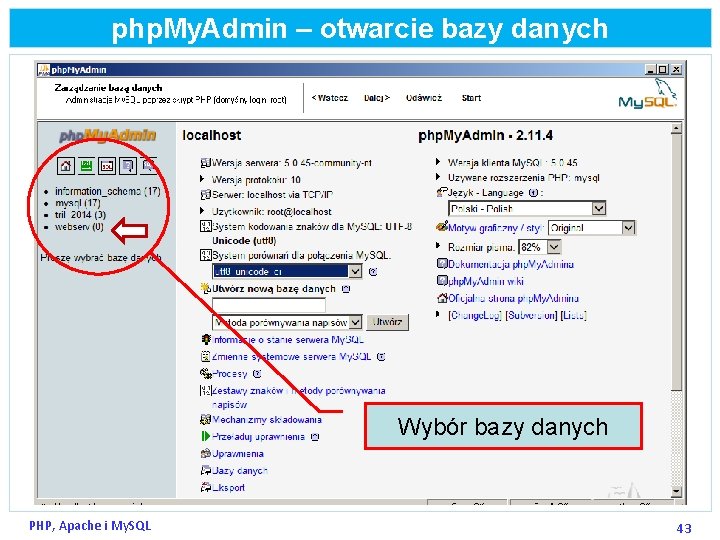This screenshot has height=540, width=720.
Task: Click icon next to Wersja serwera
Action: [205, 163]
